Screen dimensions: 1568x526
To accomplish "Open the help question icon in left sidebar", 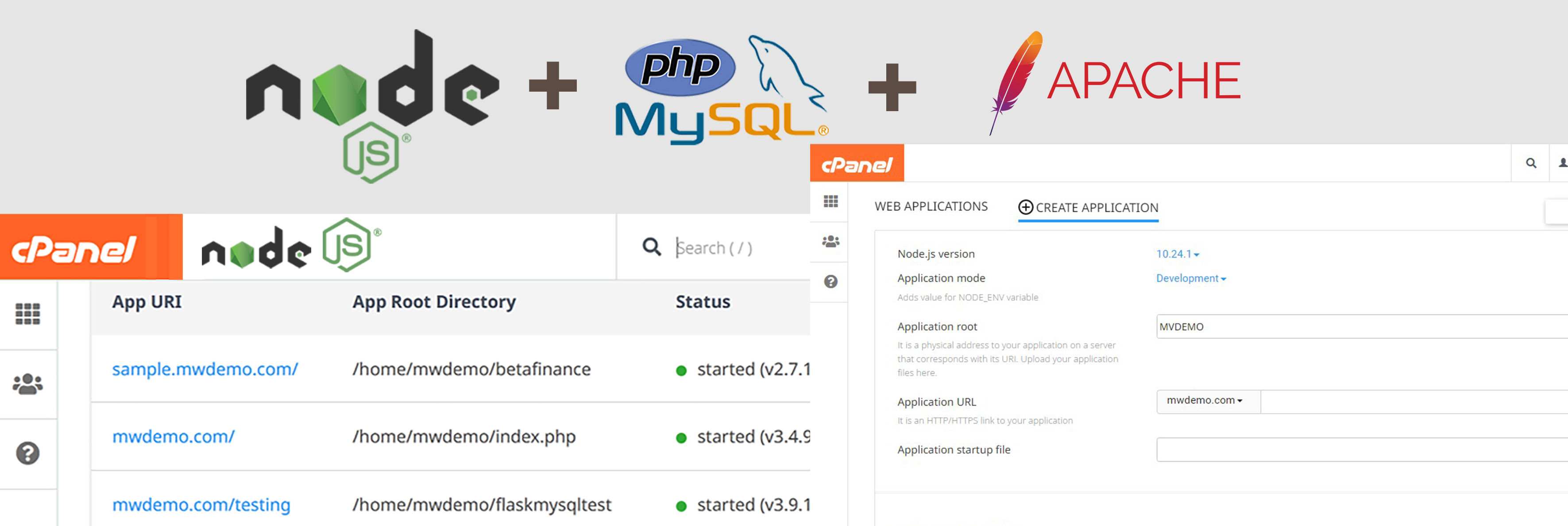I will pos(27,453).
